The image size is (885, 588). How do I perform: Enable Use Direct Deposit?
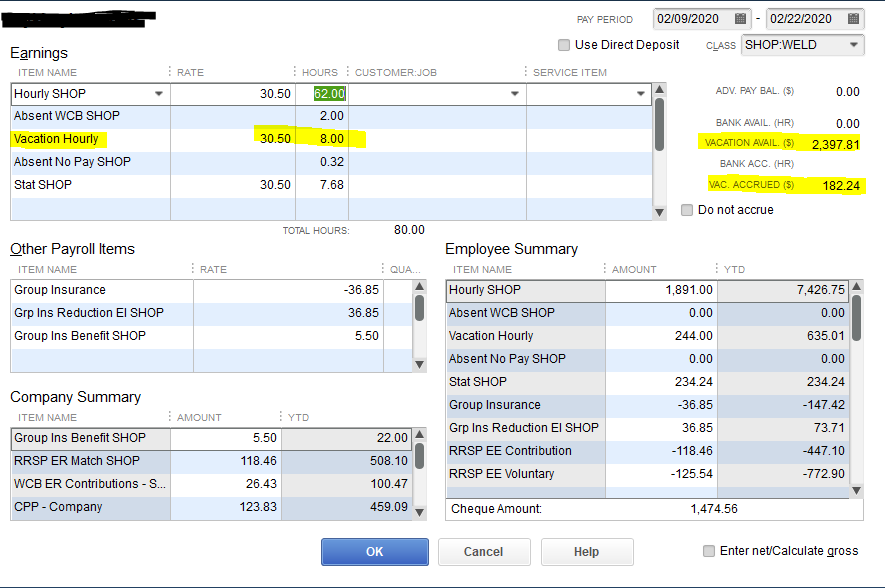click(x=563, y=44)
